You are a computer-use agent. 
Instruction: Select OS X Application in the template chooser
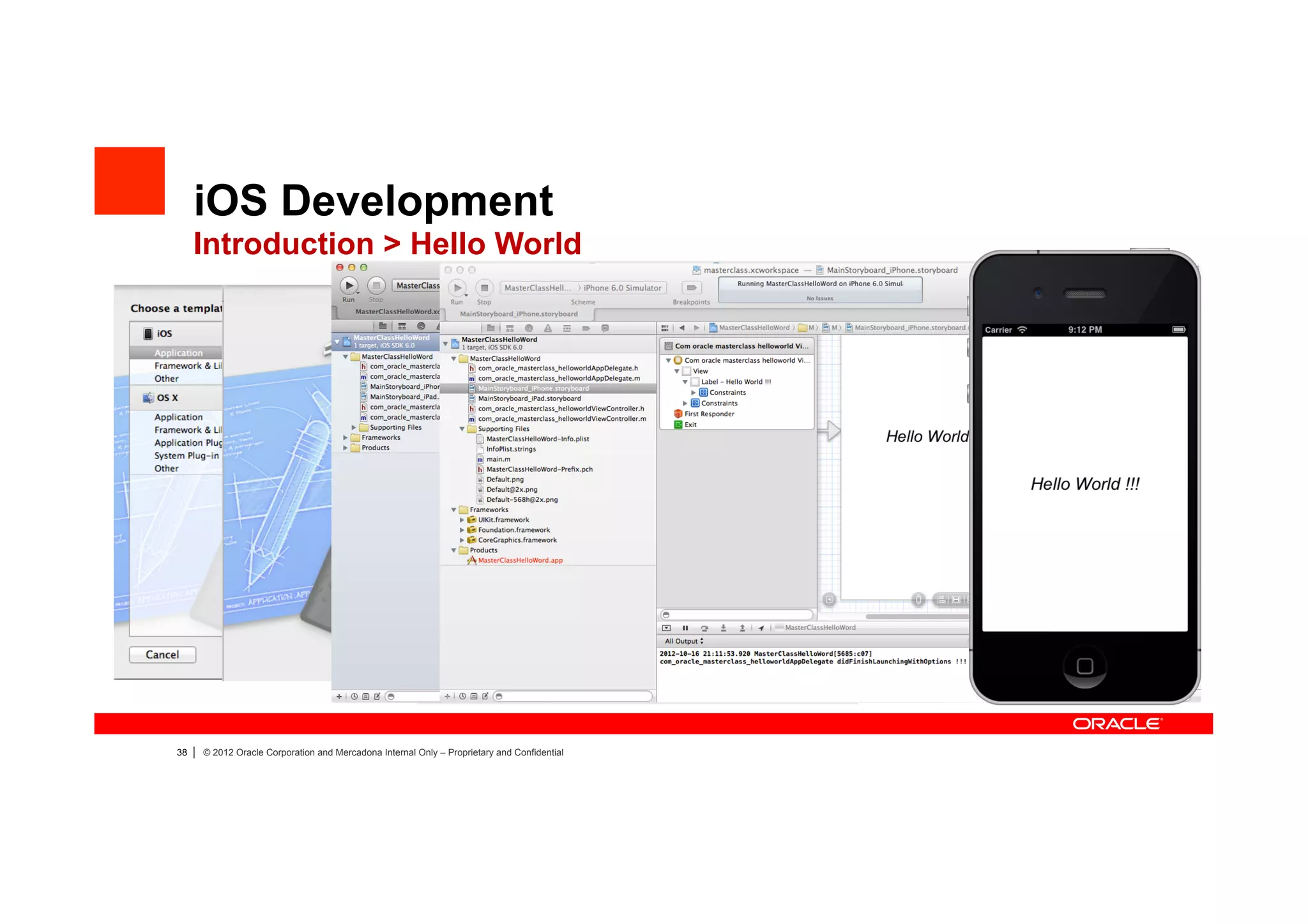click(x=178, y=418)
